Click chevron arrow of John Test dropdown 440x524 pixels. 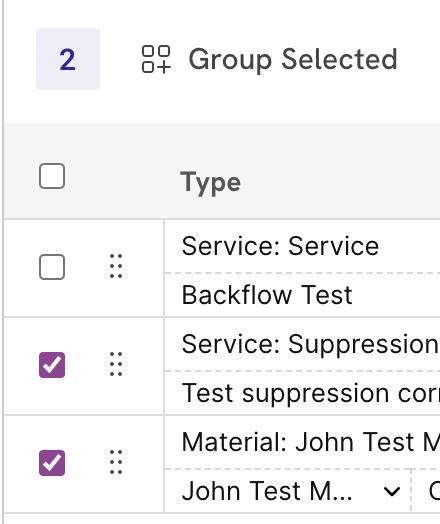[x=392, y=492]
